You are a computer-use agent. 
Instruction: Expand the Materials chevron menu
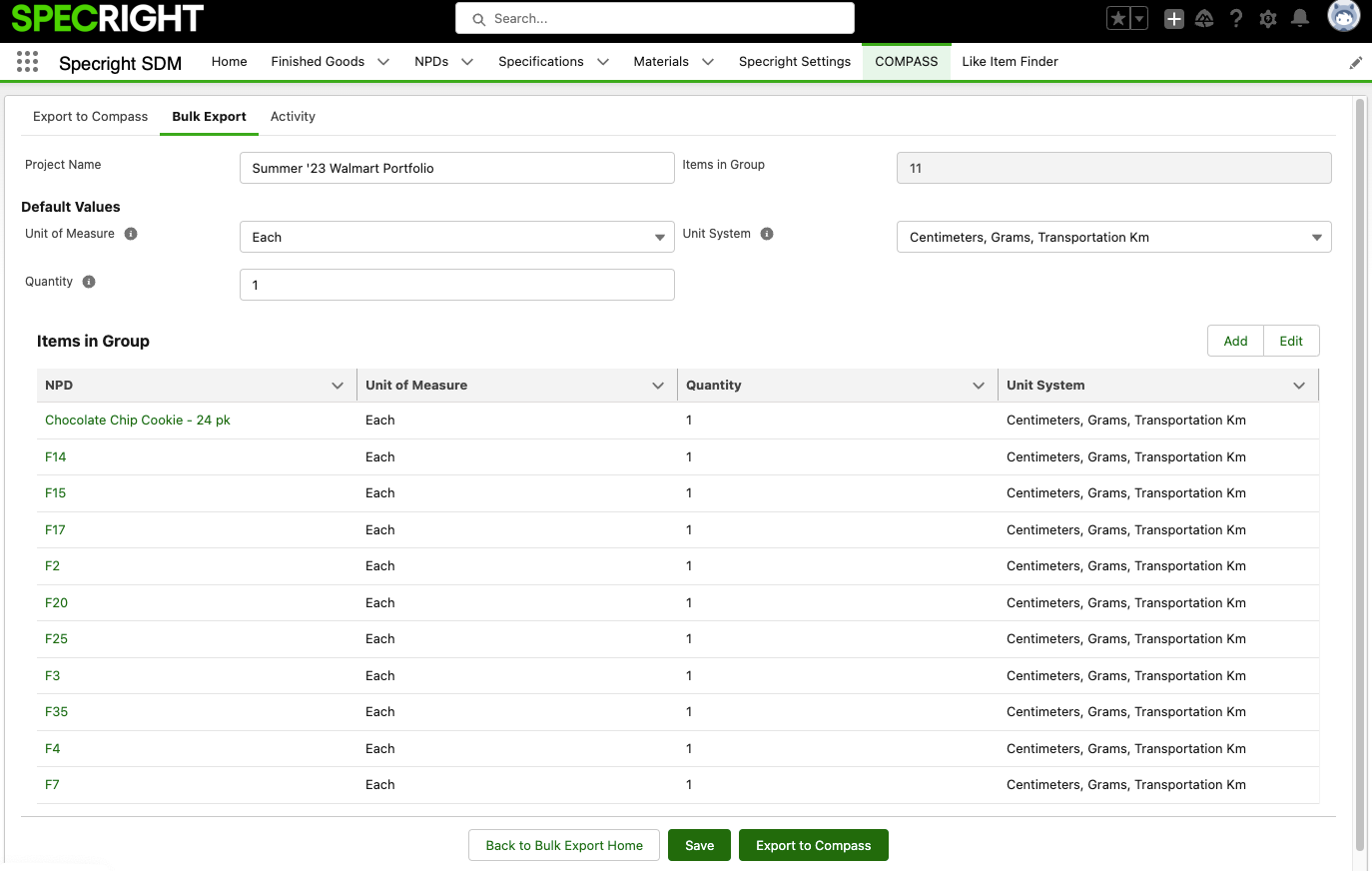pos(708,62)
